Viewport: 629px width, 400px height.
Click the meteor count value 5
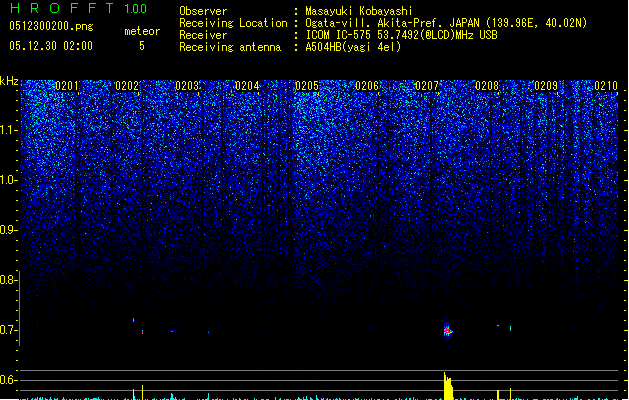pos(142,46)
